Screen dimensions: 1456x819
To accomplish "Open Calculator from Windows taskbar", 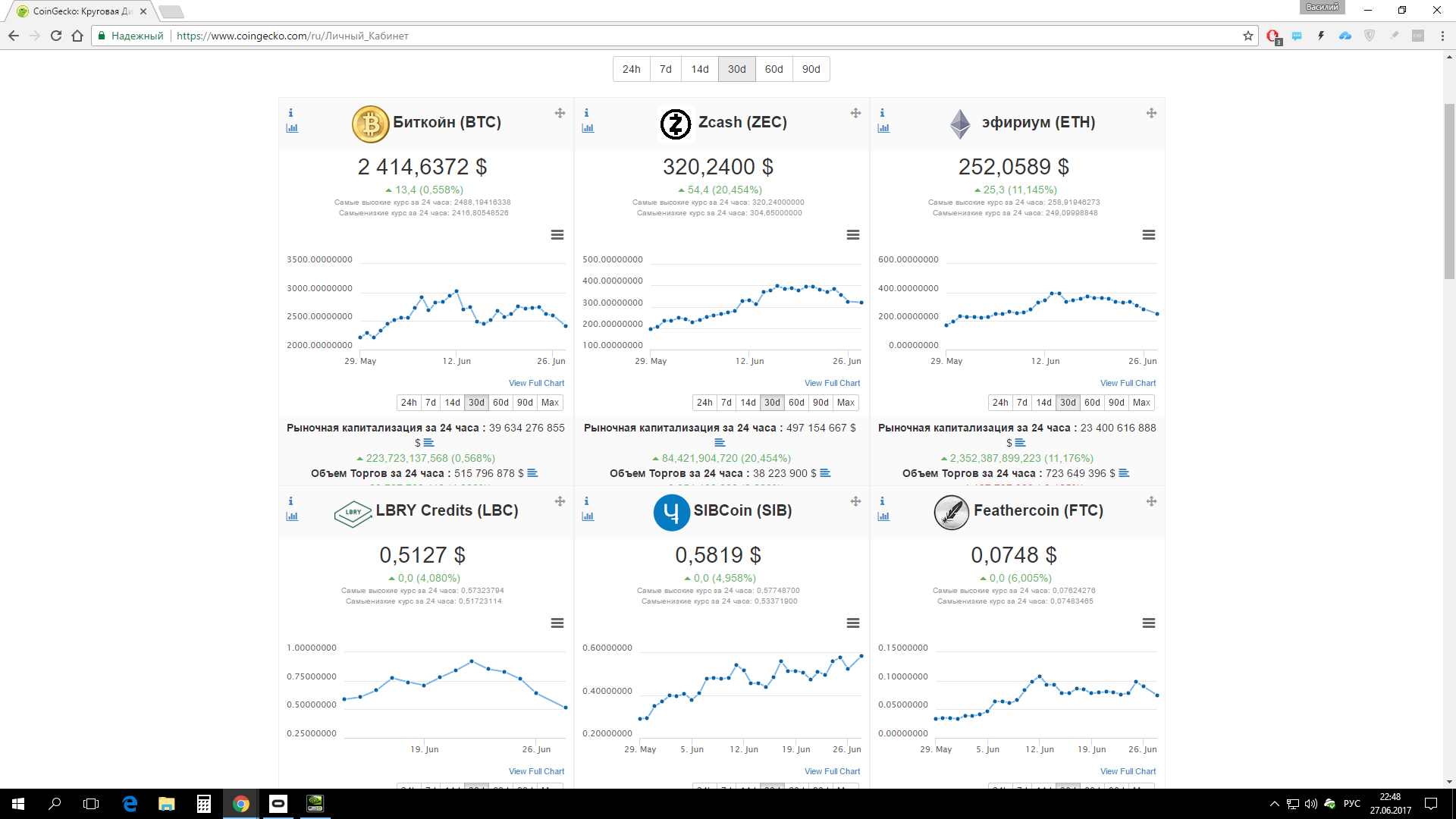I will pyautogui.click(x=203, y=804).
